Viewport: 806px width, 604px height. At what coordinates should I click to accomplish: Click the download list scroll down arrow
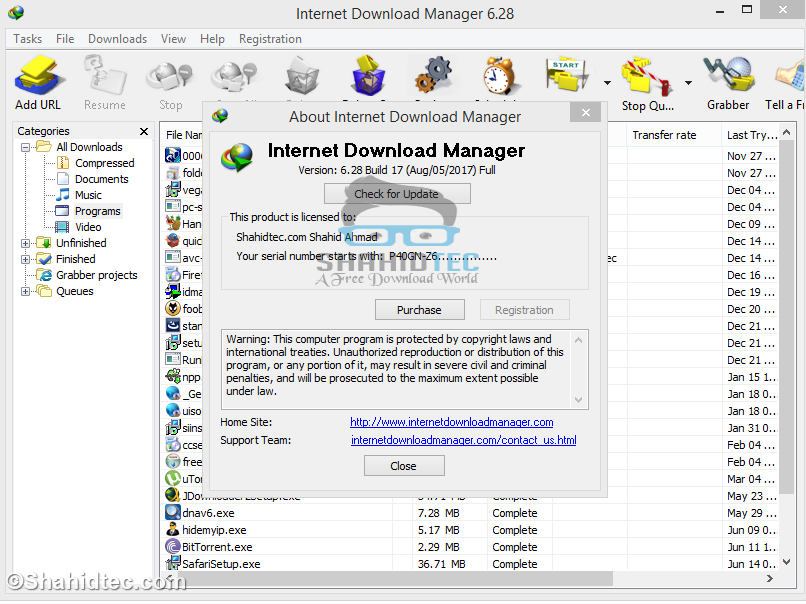(786, 562)
